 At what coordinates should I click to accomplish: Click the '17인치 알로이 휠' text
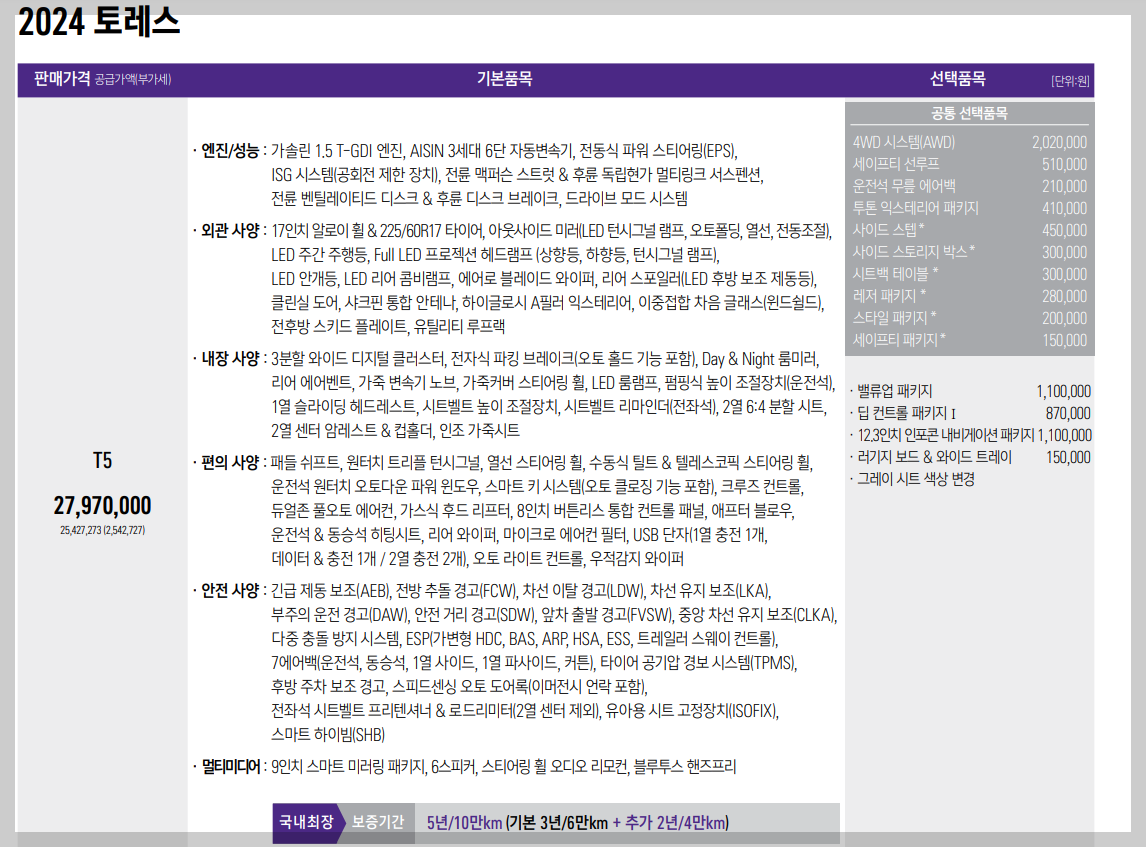(x=318, y=230)
